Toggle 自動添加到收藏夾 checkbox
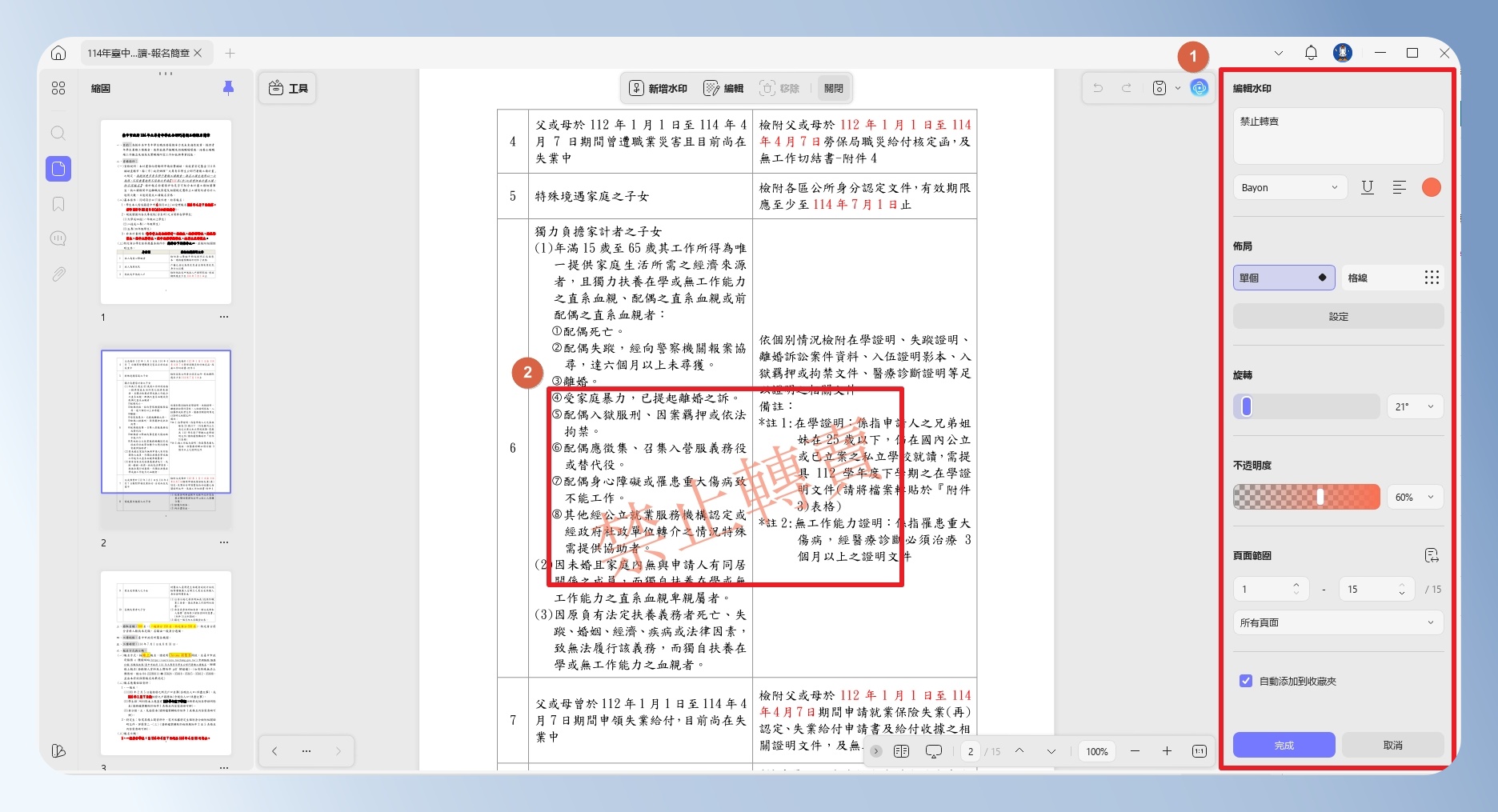The width and height of the screenshot is (1498, 812). tap(1245, 681)
